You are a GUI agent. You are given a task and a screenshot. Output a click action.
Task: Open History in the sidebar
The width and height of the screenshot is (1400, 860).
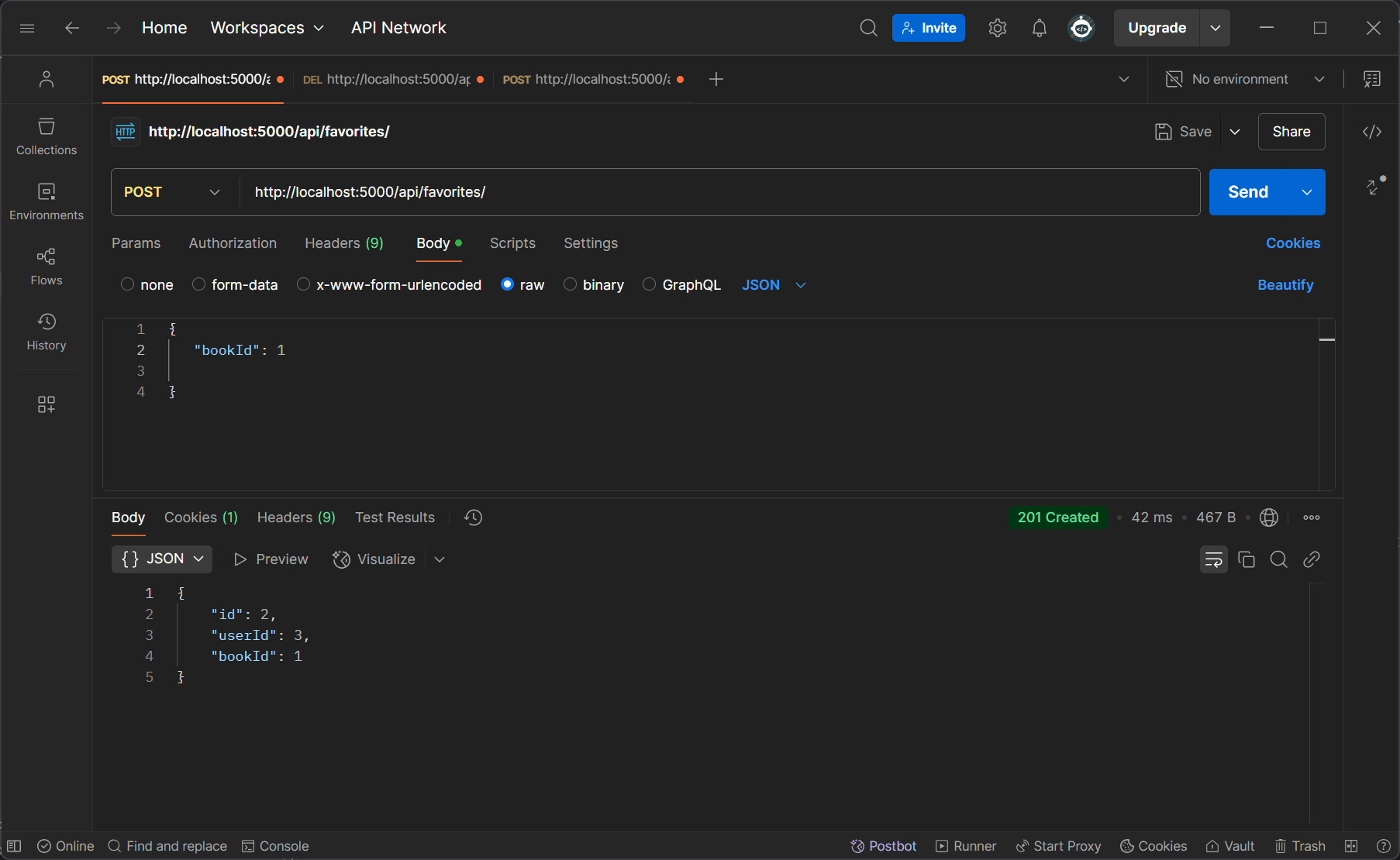pos(47,332)
